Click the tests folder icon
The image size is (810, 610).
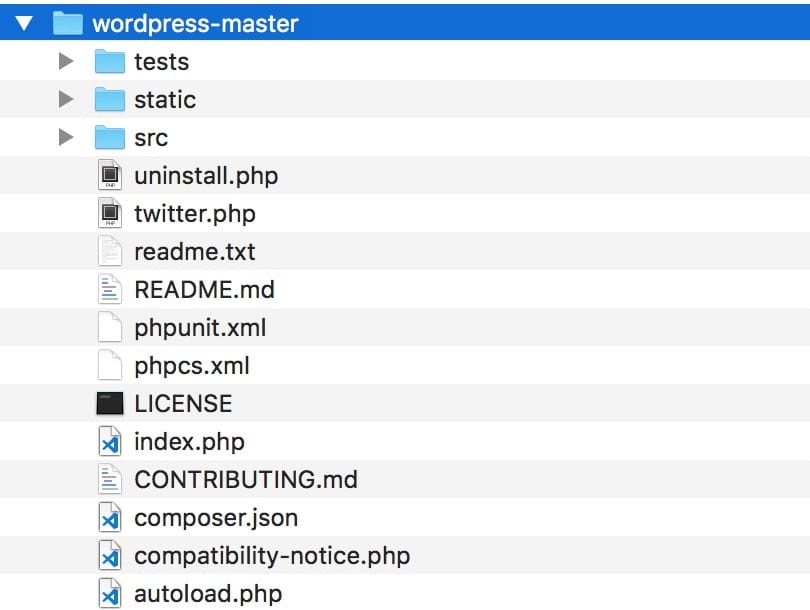tap(109, 62)
